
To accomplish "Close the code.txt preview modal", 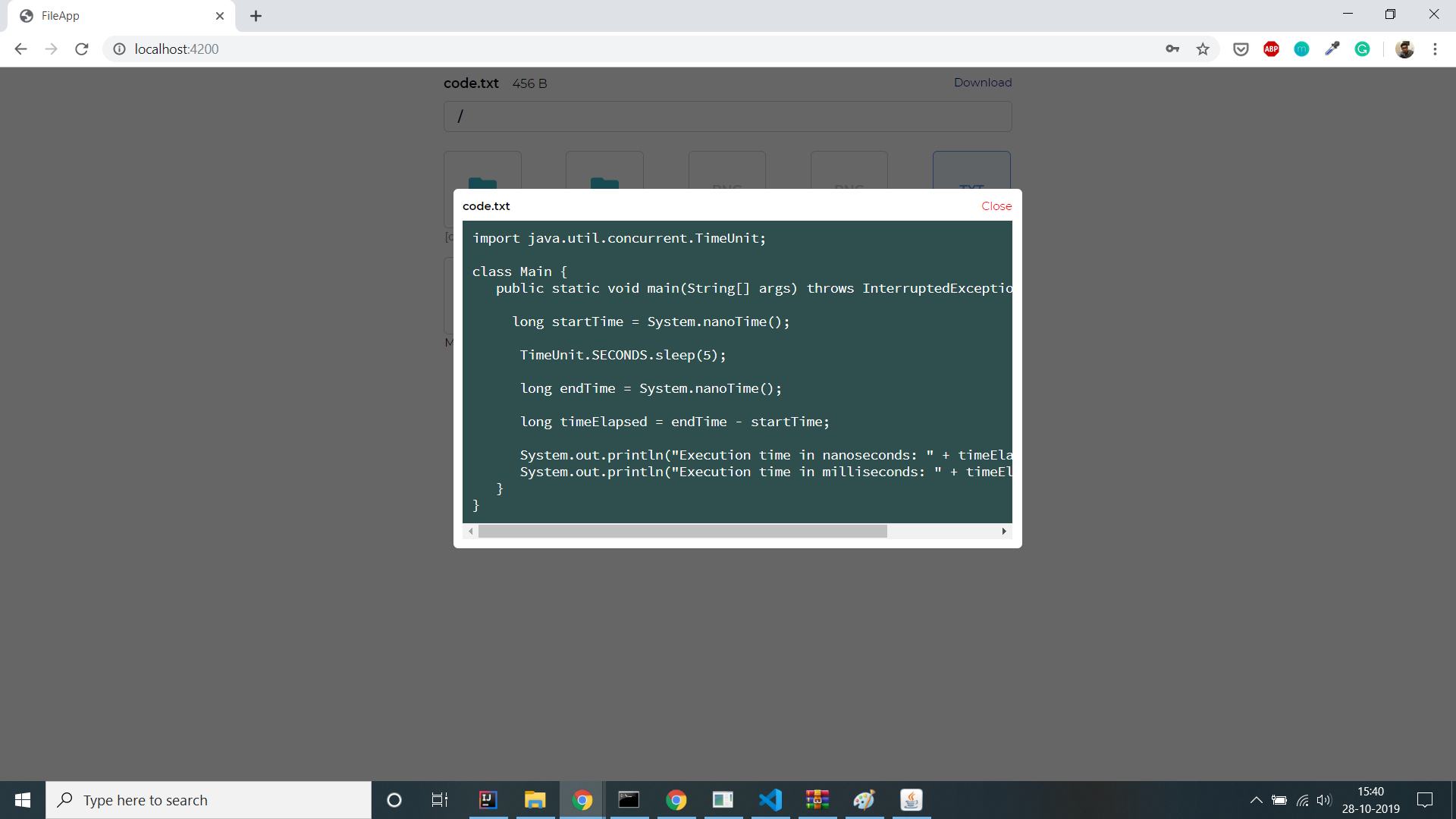I will 996,206.
